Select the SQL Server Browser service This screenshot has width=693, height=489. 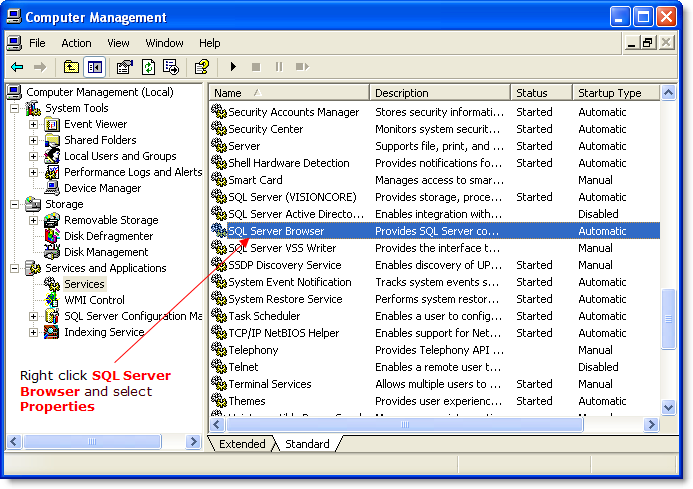276,231
